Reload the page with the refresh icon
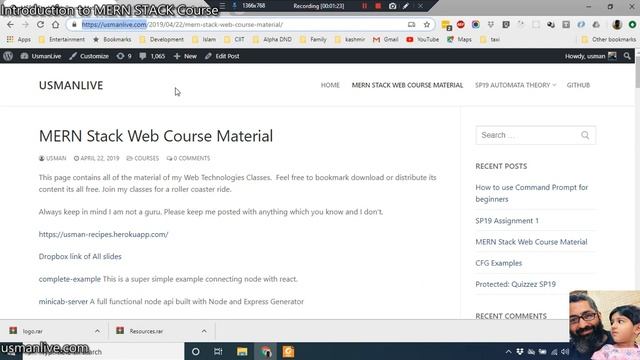The width and height of the screenshot is (640, 360). point(40,24)
